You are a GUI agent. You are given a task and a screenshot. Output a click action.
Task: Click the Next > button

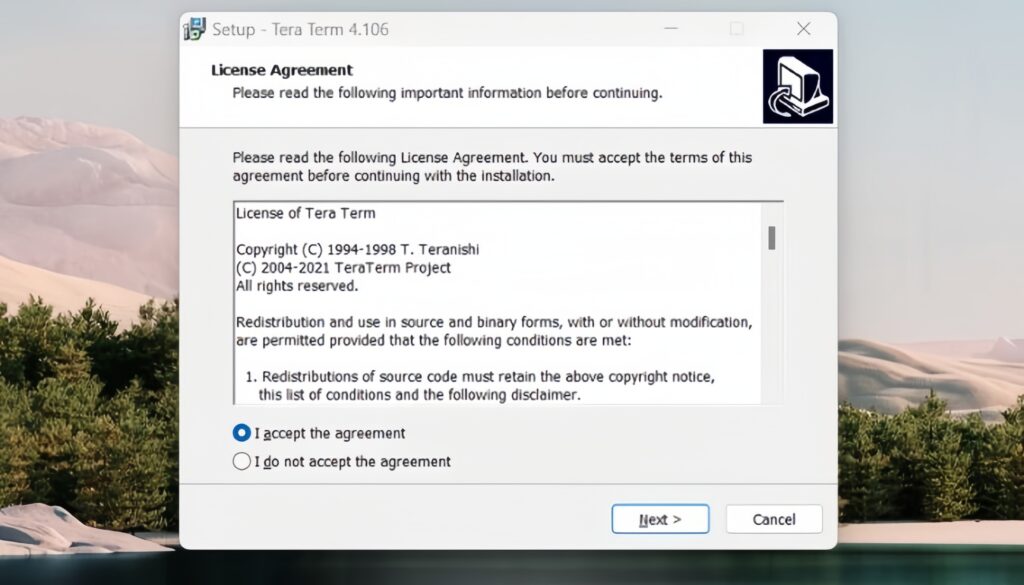[x=660, y=519]
